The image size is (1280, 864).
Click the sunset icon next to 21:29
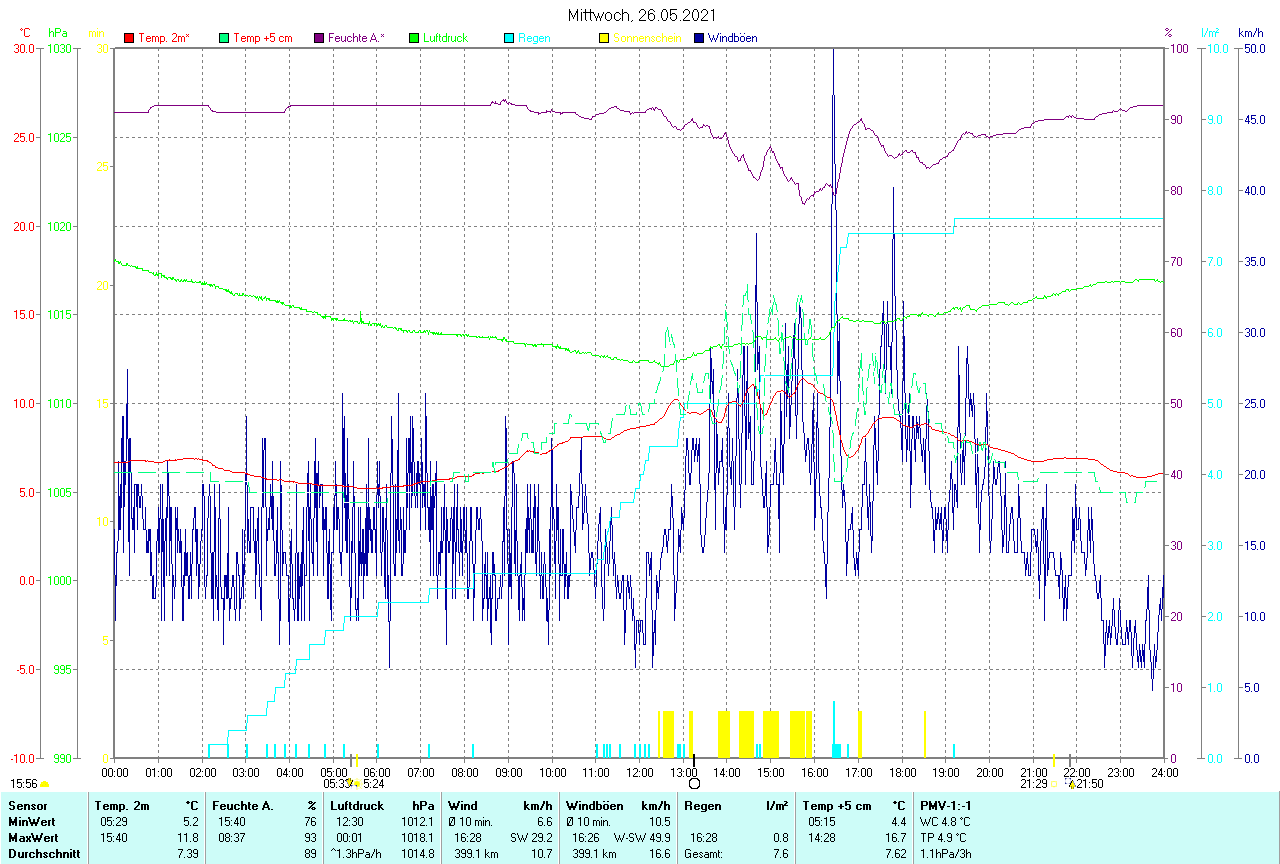pos(1055,784)
